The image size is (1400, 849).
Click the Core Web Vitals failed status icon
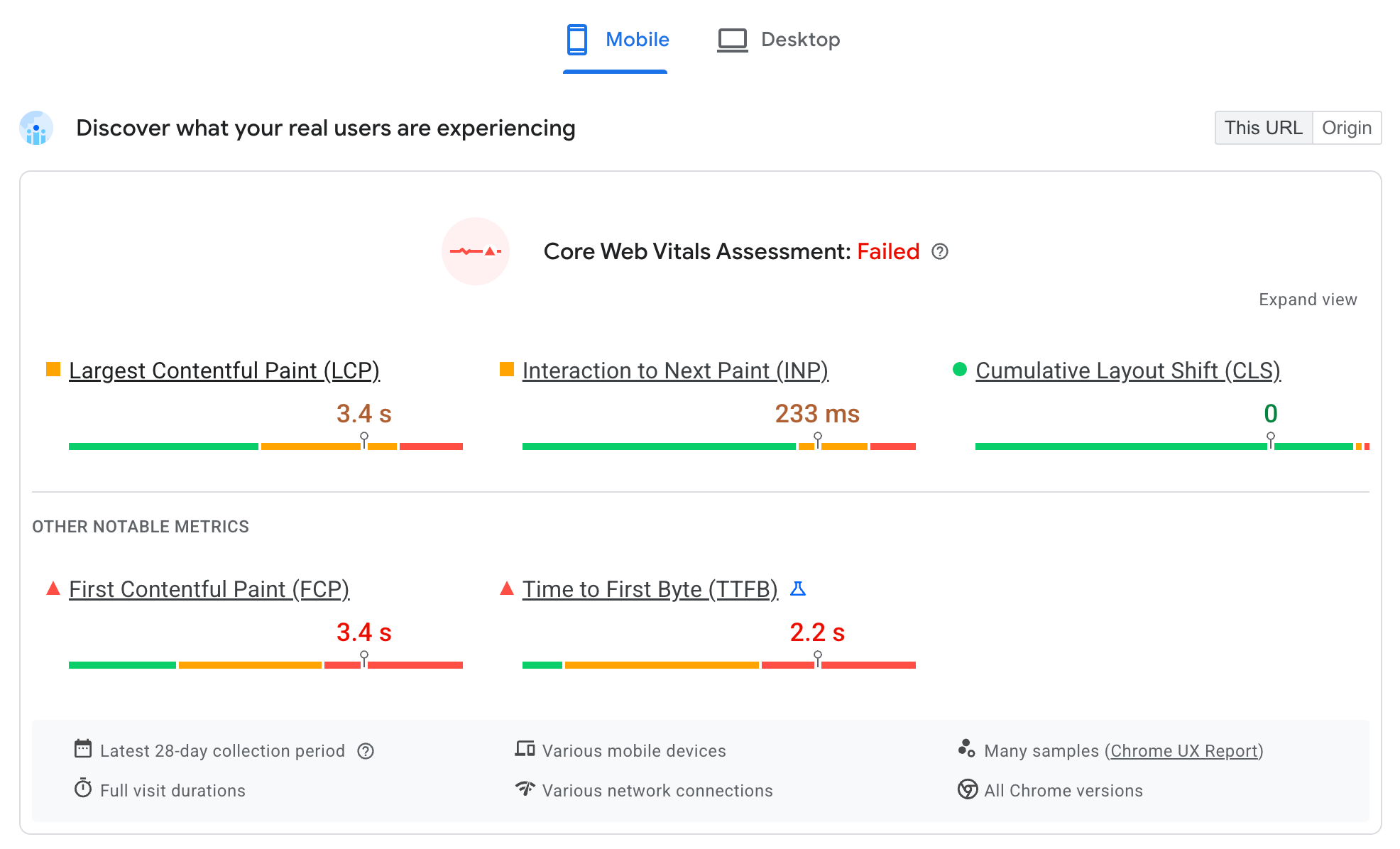[x=477, y=252]
